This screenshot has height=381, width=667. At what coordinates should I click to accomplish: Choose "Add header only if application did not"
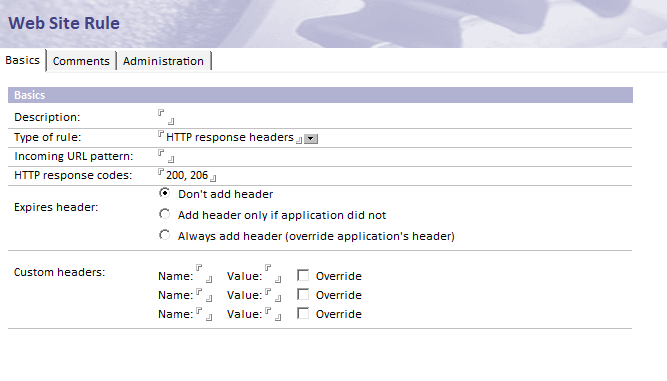(165, 214)
